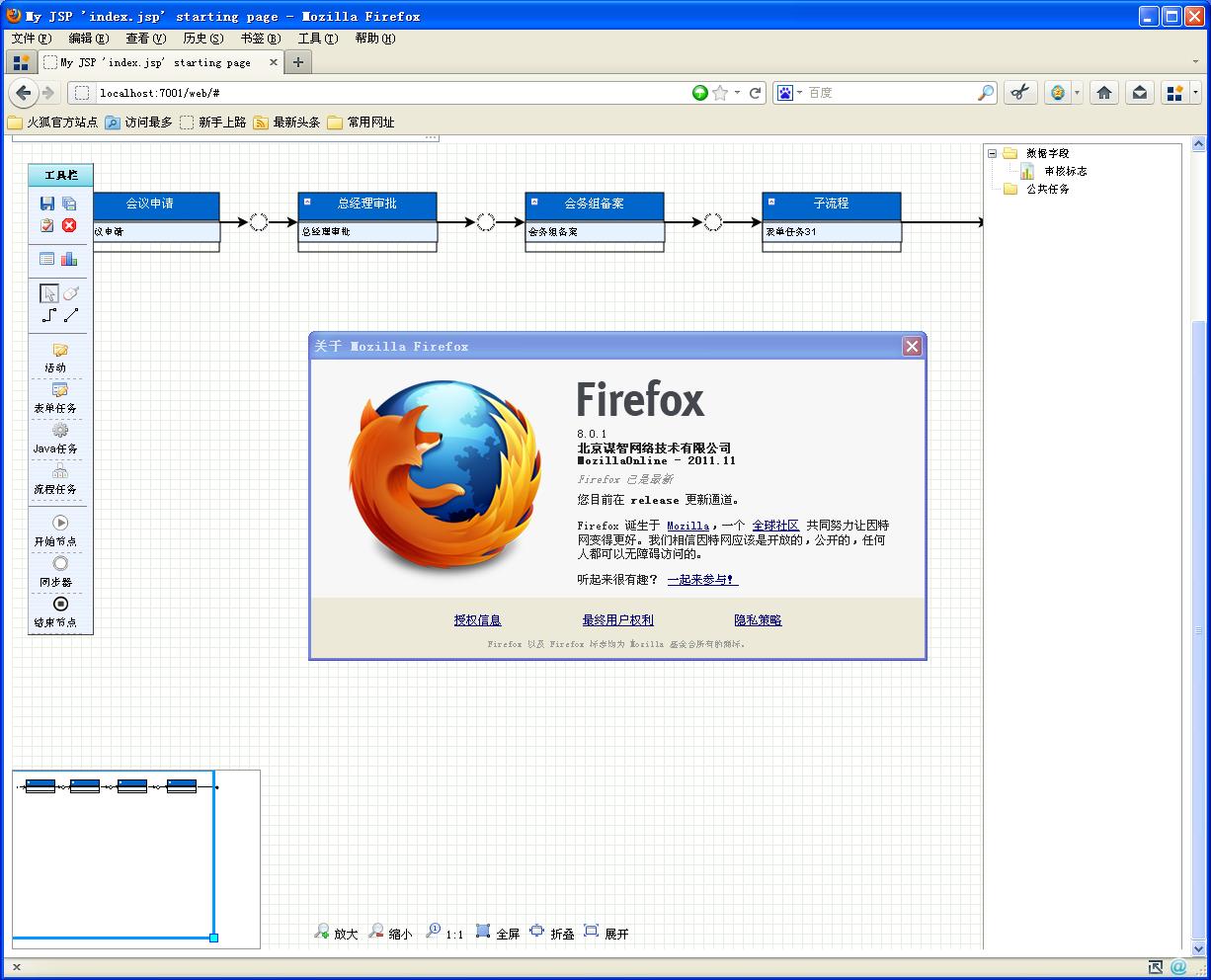Select the mouse pan tool in toolbox

(x=71, y=293)
